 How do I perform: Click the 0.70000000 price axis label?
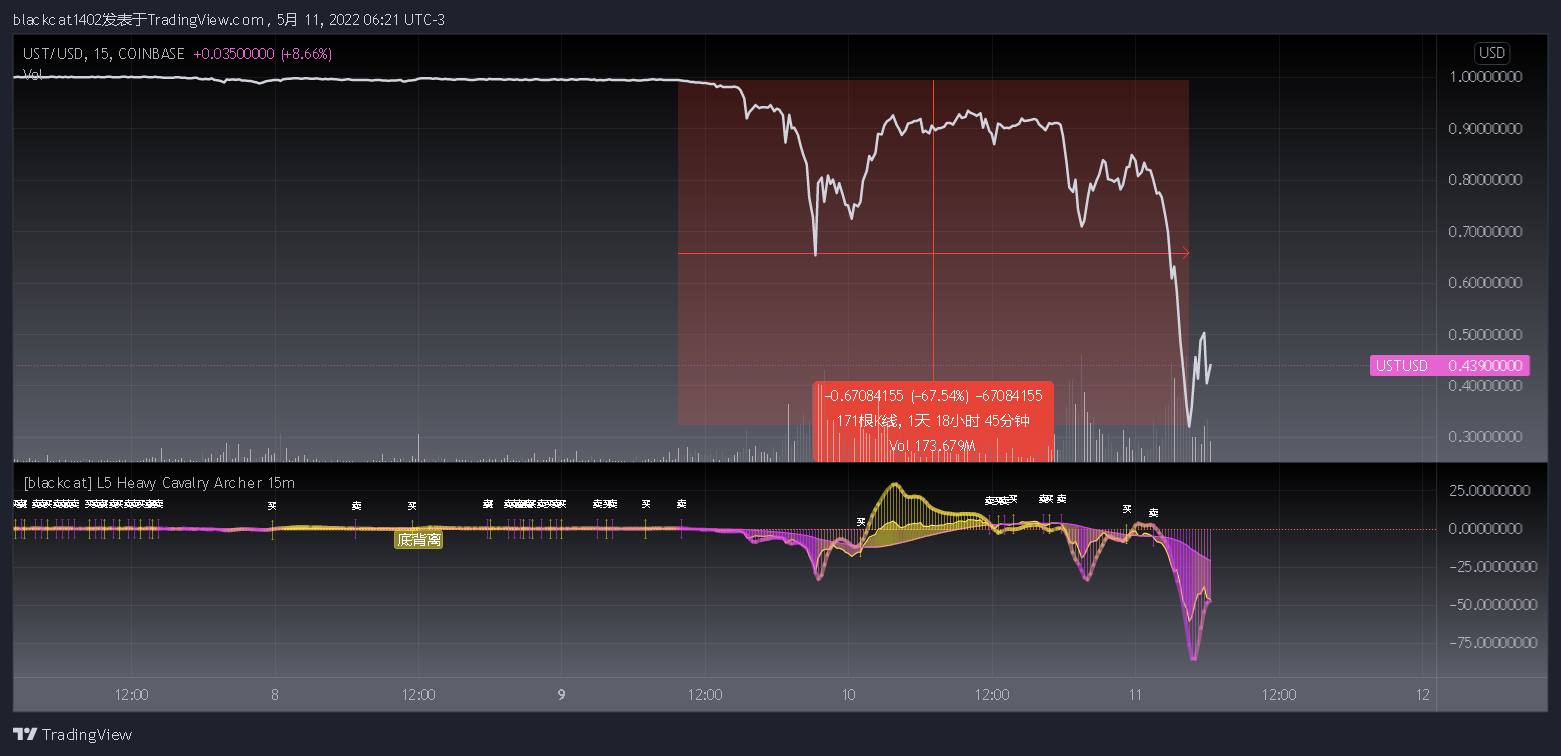[x=1485, y=231]
